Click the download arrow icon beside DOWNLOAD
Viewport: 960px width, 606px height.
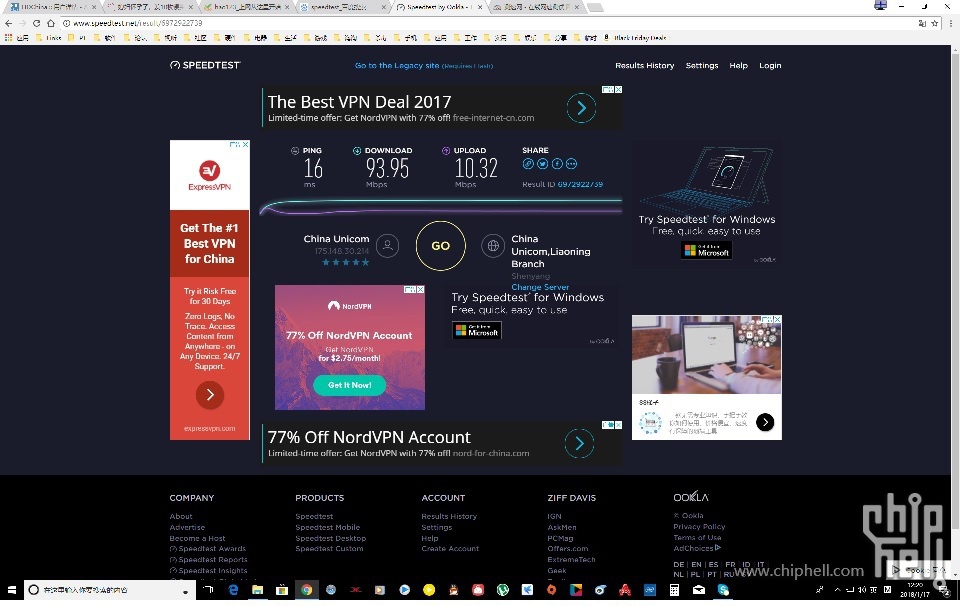(357, 151)
